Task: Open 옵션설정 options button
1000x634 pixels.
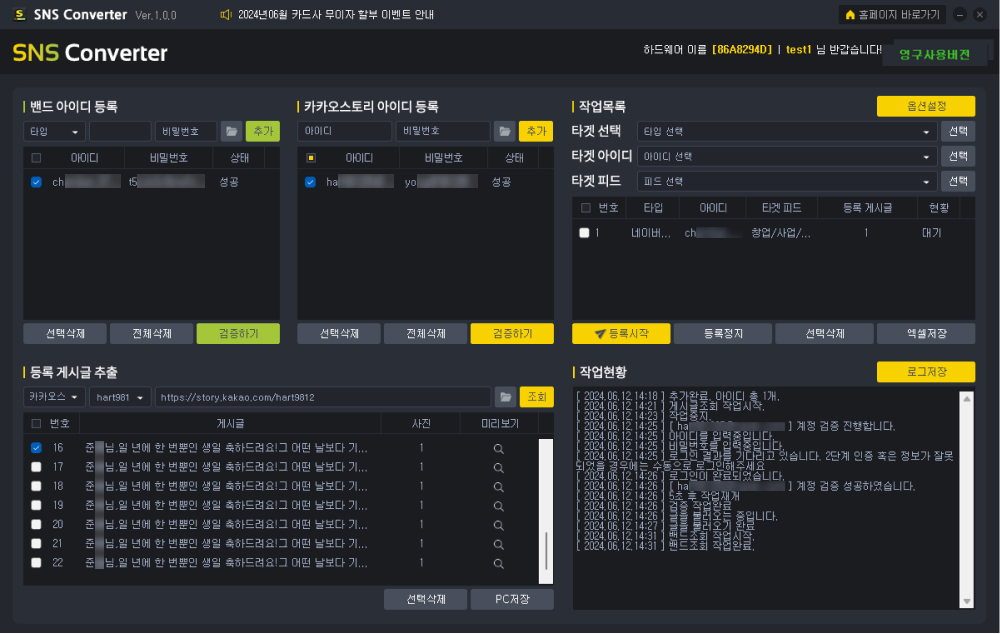Action: click(926, 106)
